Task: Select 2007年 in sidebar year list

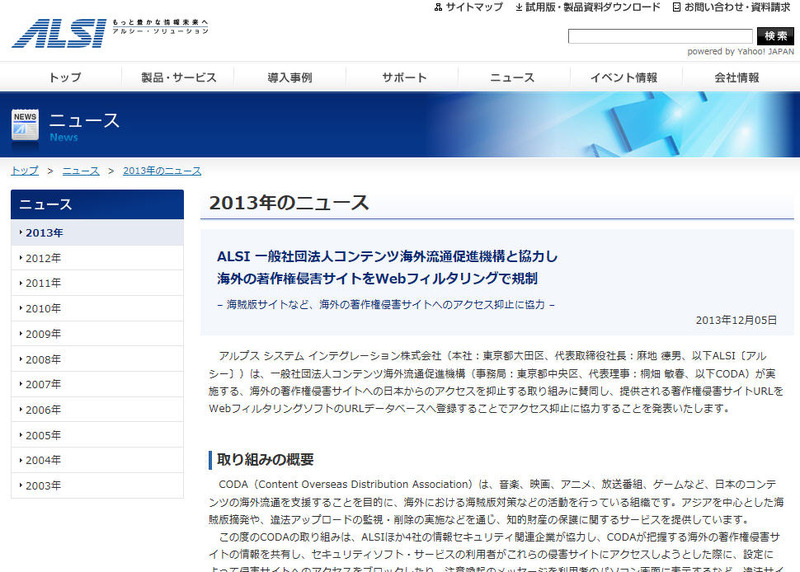Action: point(43,384)
